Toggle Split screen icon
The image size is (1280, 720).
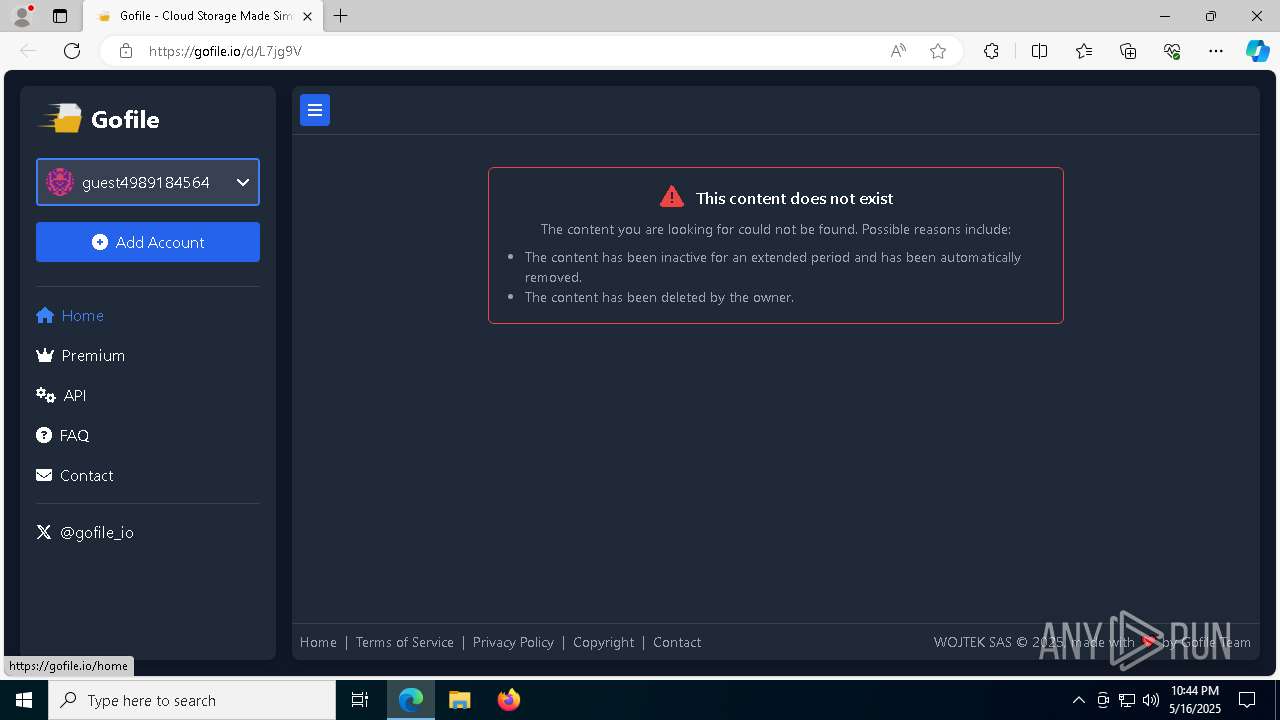(1039, 51)
